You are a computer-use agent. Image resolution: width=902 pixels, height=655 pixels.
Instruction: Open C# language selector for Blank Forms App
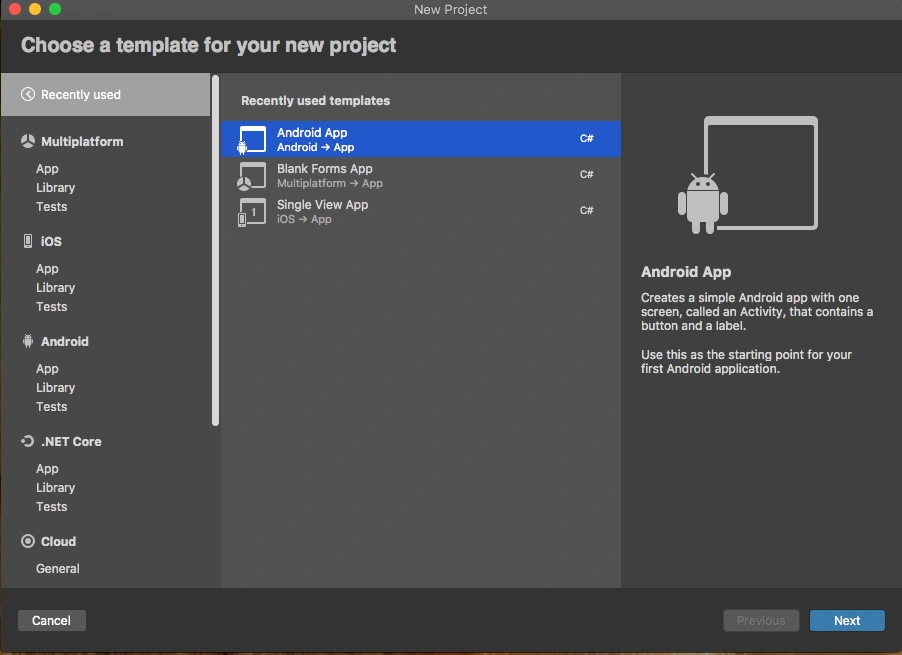[x=586, y=174]
